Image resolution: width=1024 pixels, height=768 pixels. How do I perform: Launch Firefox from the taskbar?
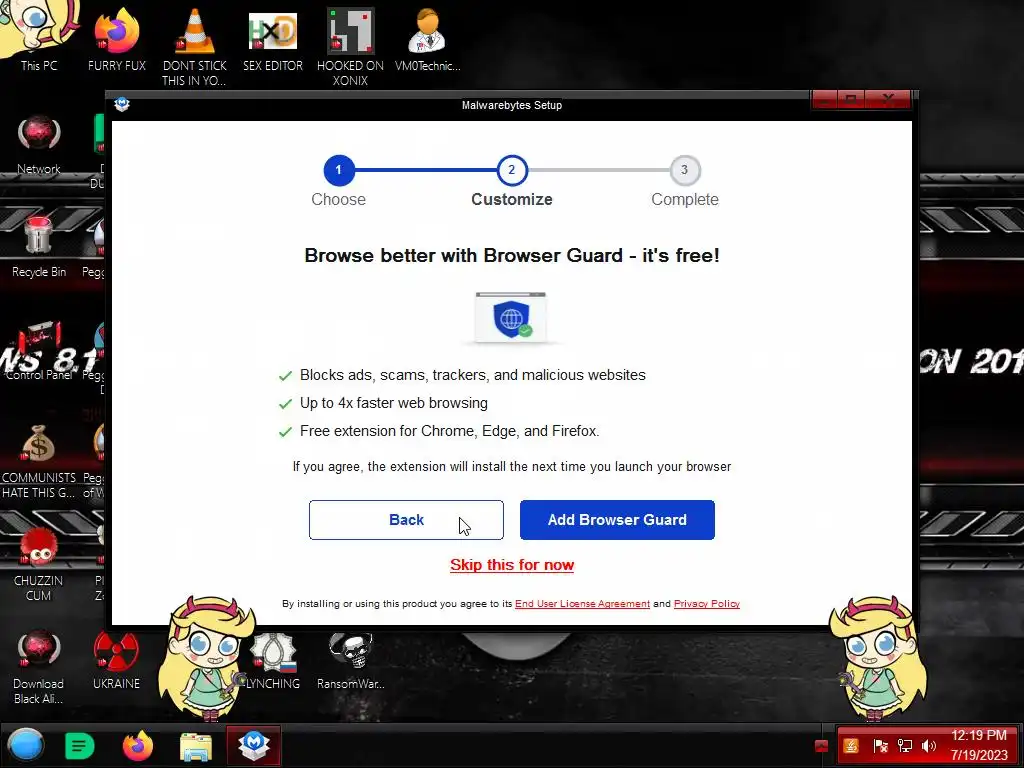pyautogui.click(x=138, y=746)
